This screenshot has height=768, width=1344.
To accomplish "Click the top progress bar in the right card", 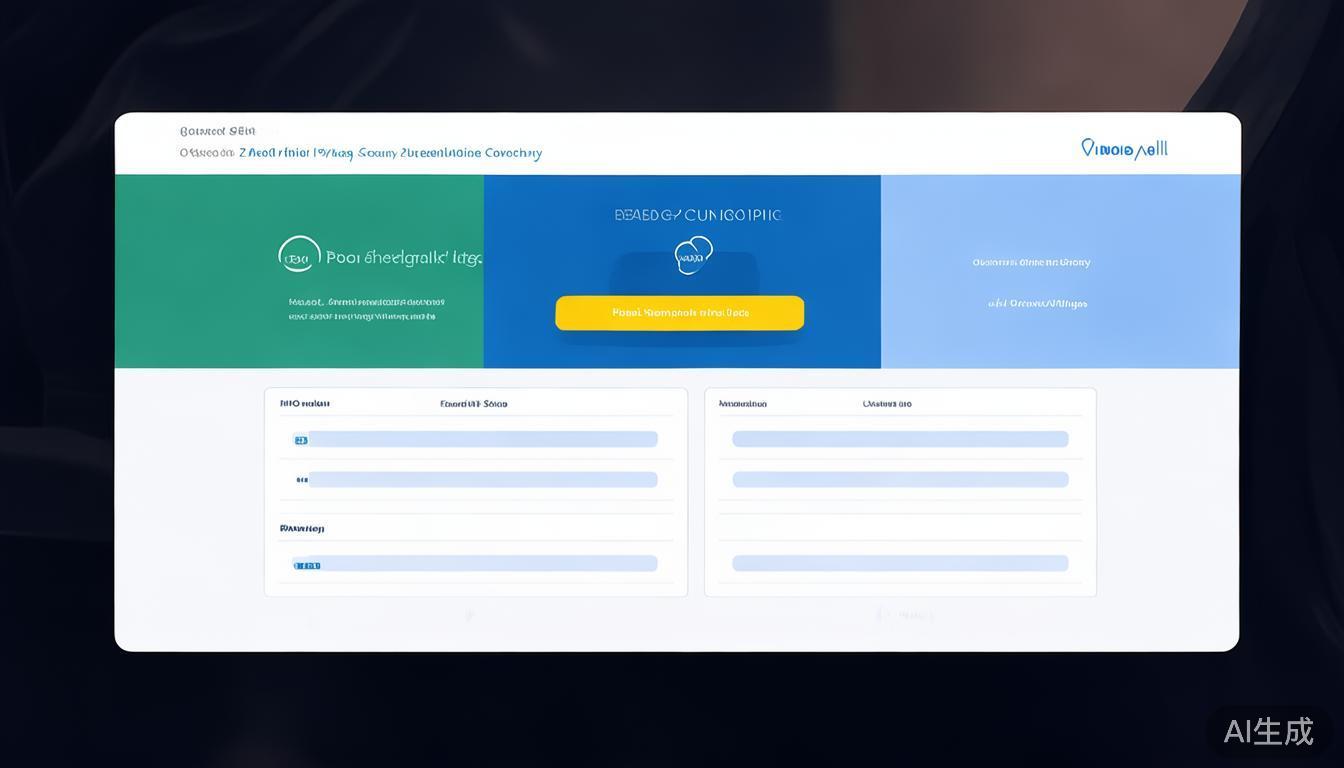I will pyautogui.click(x=900, y=439).
